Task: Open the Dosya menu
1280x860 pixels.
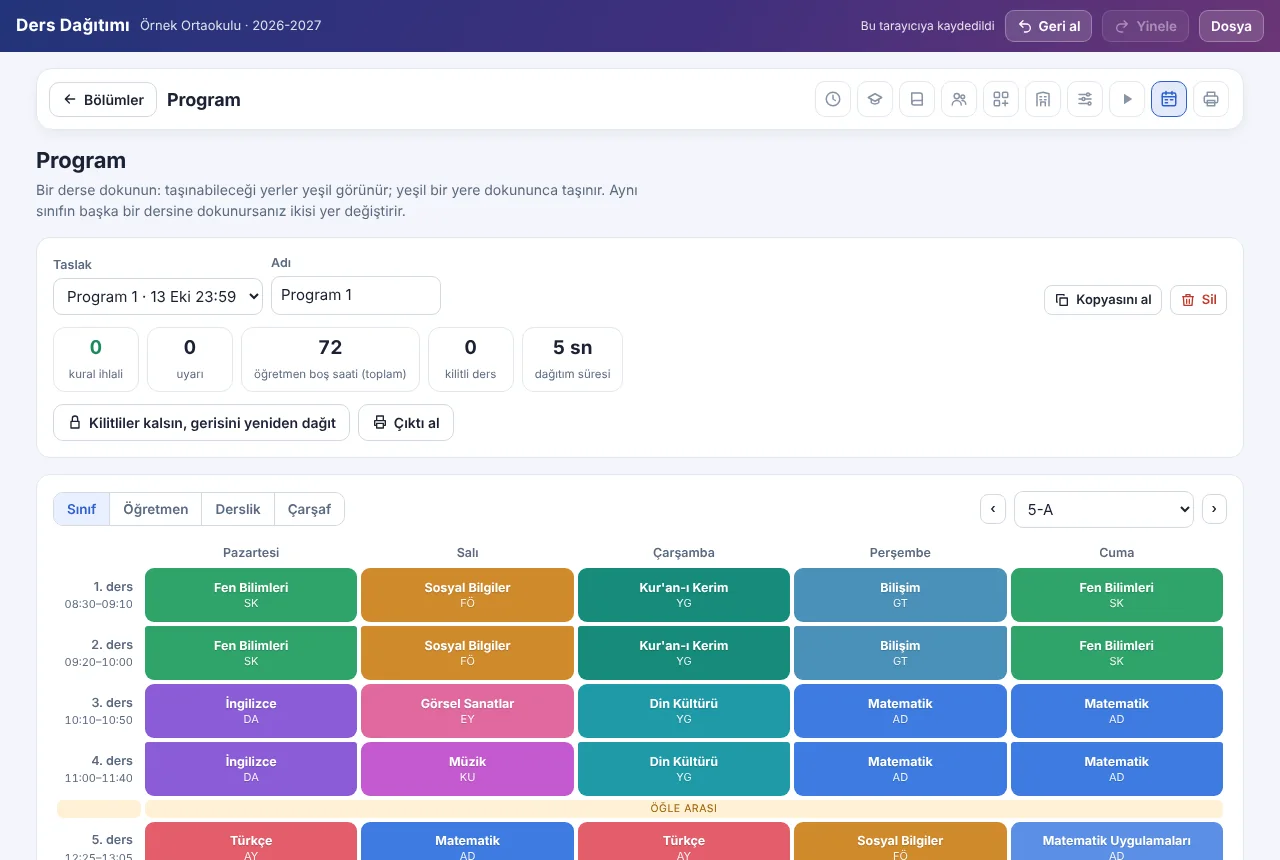Action: 1231,26
